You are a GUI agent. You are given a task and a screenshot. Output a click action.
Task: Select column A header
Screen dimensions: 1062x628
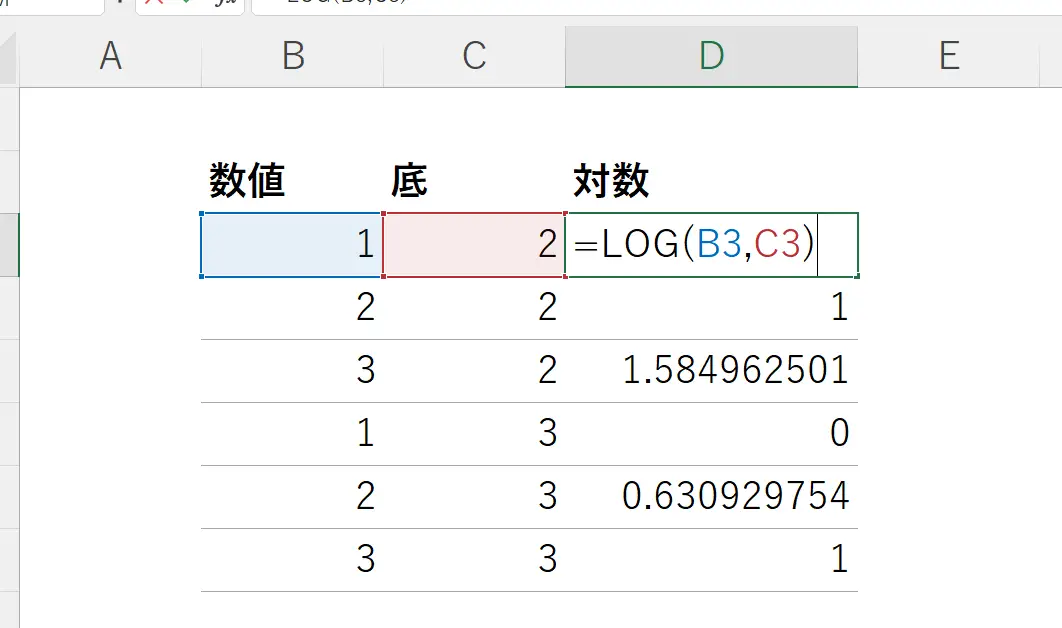coord(110,57)
